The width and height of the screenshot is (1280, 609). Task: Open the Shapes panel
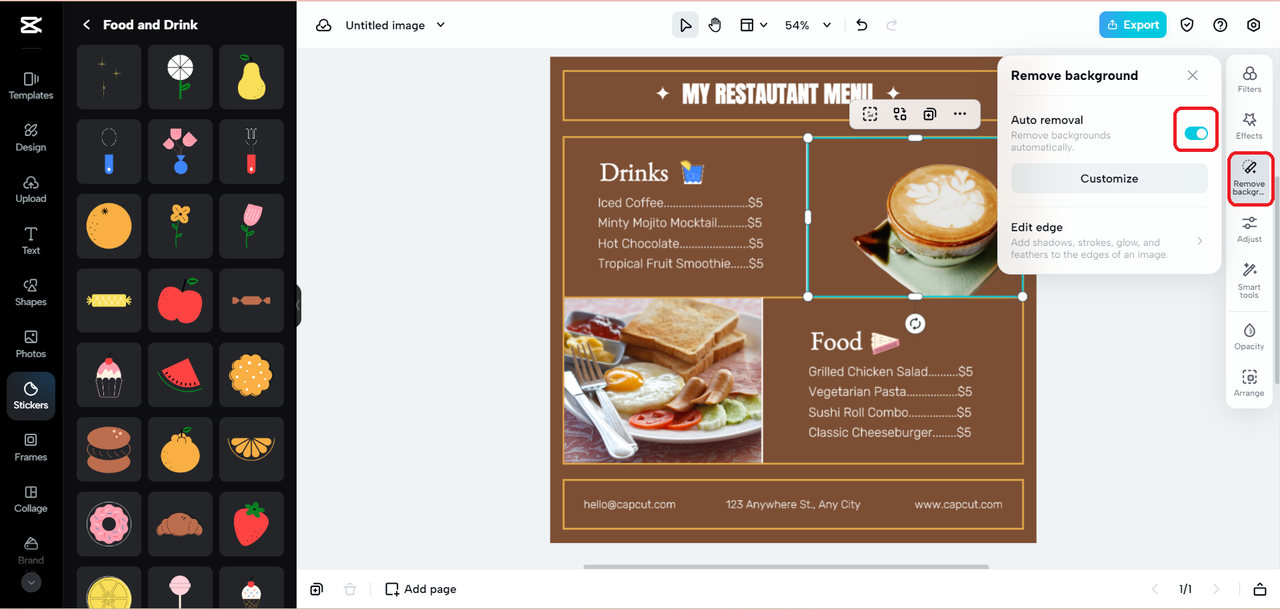click(x=31, y=292)
